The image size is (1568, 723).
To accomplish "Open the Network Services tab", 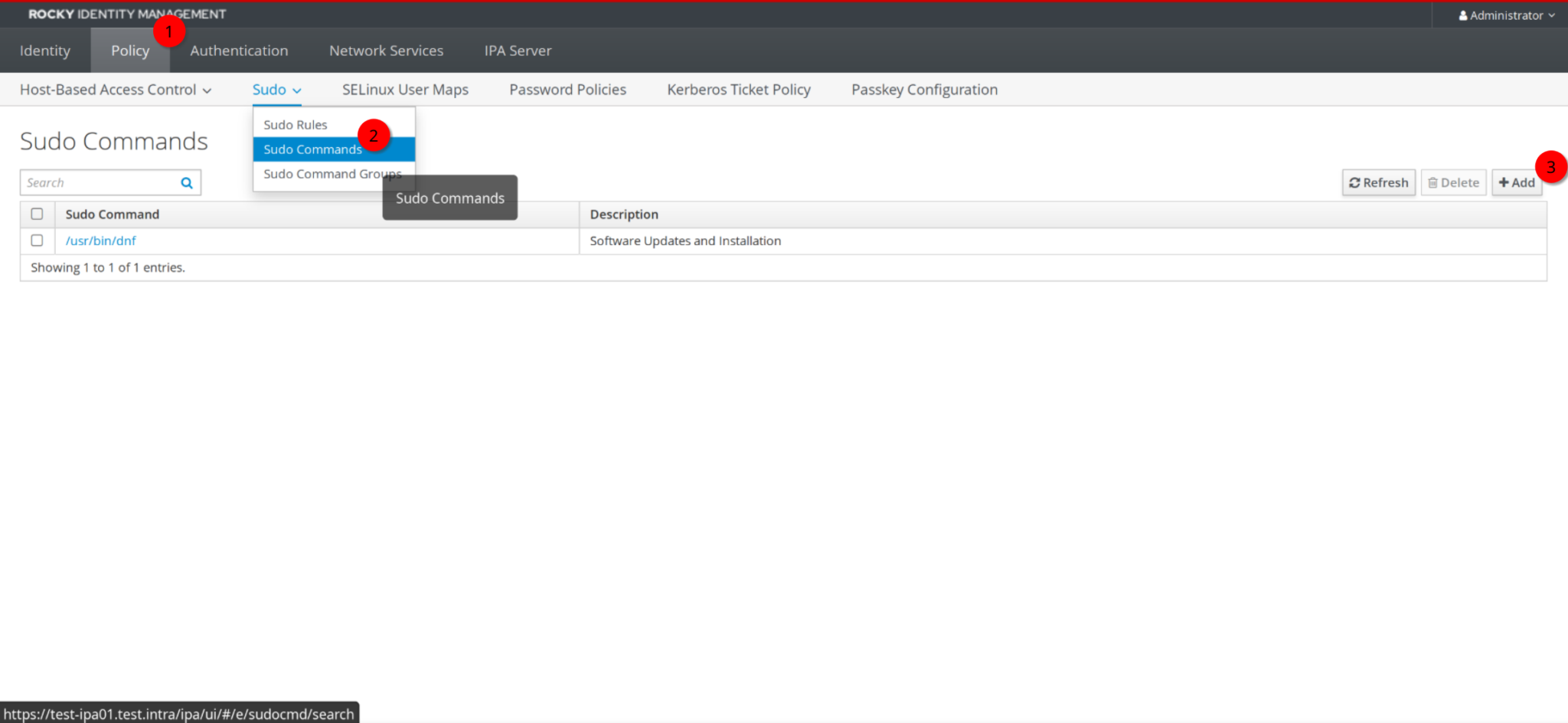I will pyautogui.click(x=386, y=51).
